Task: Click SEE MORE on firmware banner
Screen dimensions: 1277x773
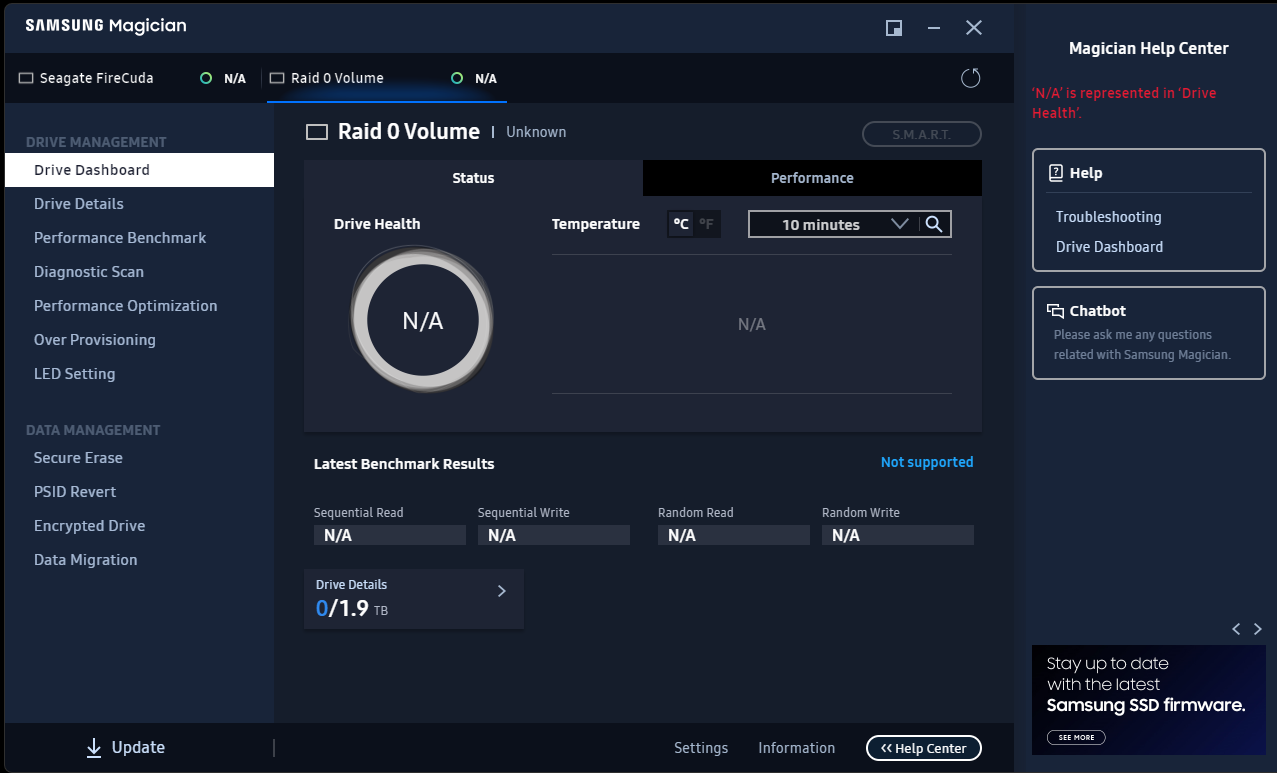Action: pyautogui.click(x=1077, y=737)
